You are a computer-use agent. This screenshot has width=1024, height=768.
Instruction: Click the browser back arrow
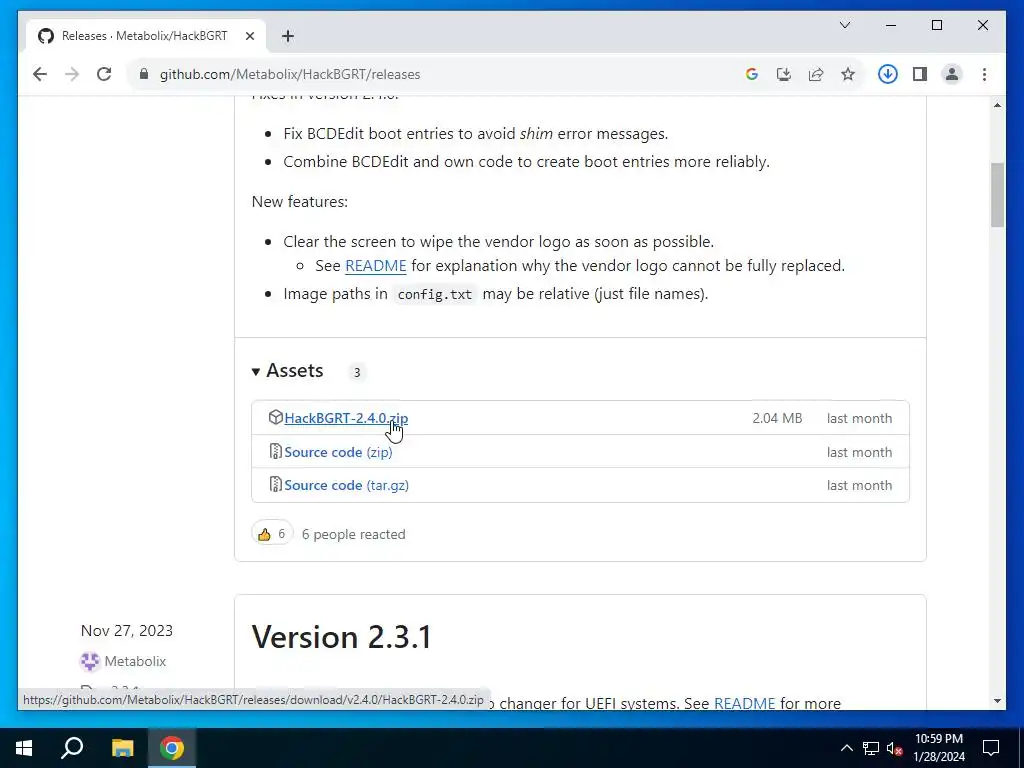coord(40,74)
